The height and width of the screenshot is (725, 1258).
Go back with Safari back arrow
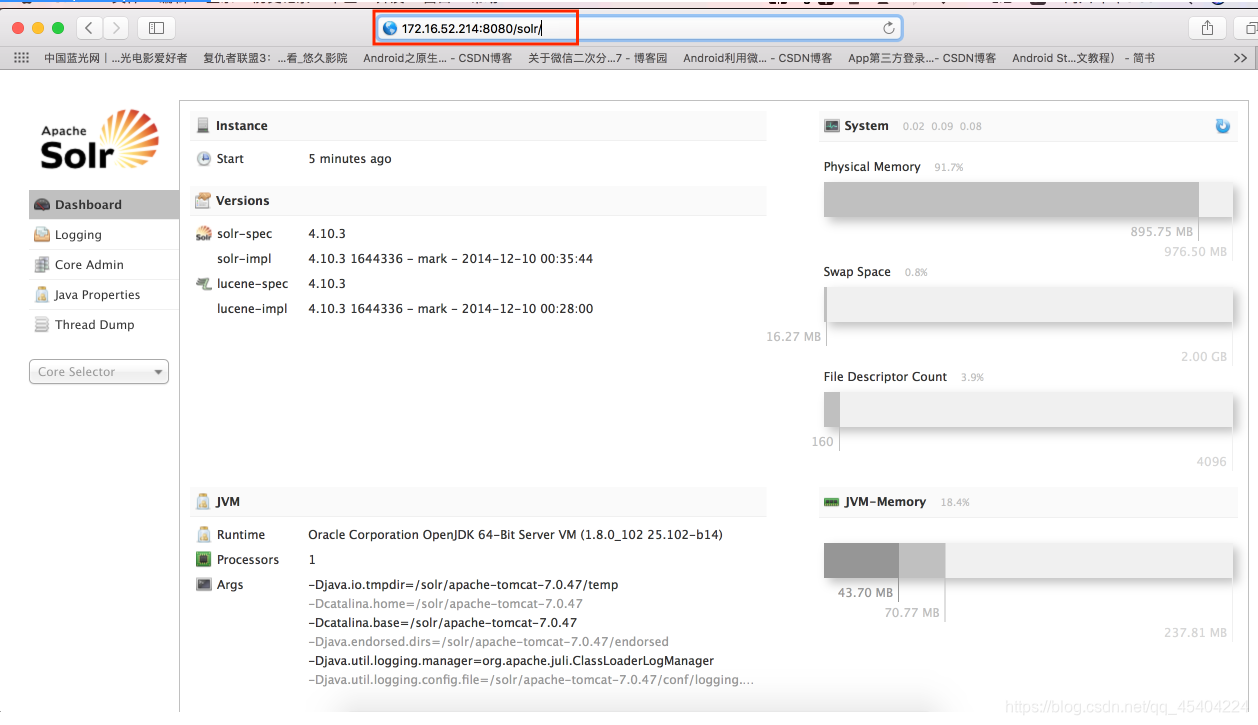[x=90, y=28]
